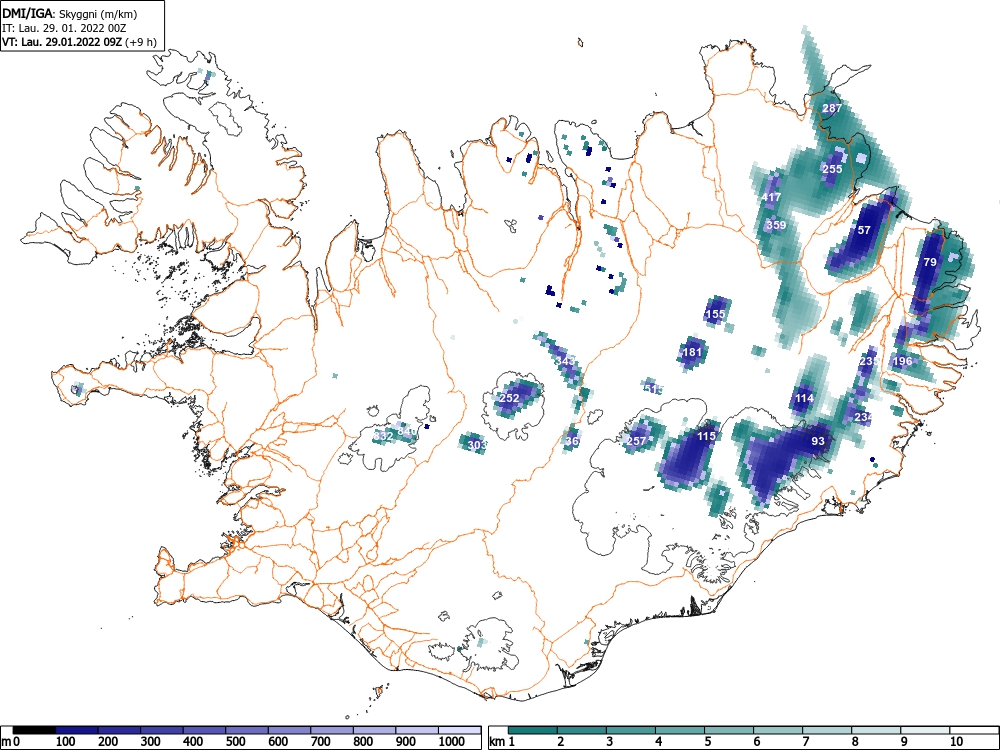Viewport: 1000px width, 750px height.
Task: Pick the 9–10 km palest legend swatch
Action: click(925, 730)
